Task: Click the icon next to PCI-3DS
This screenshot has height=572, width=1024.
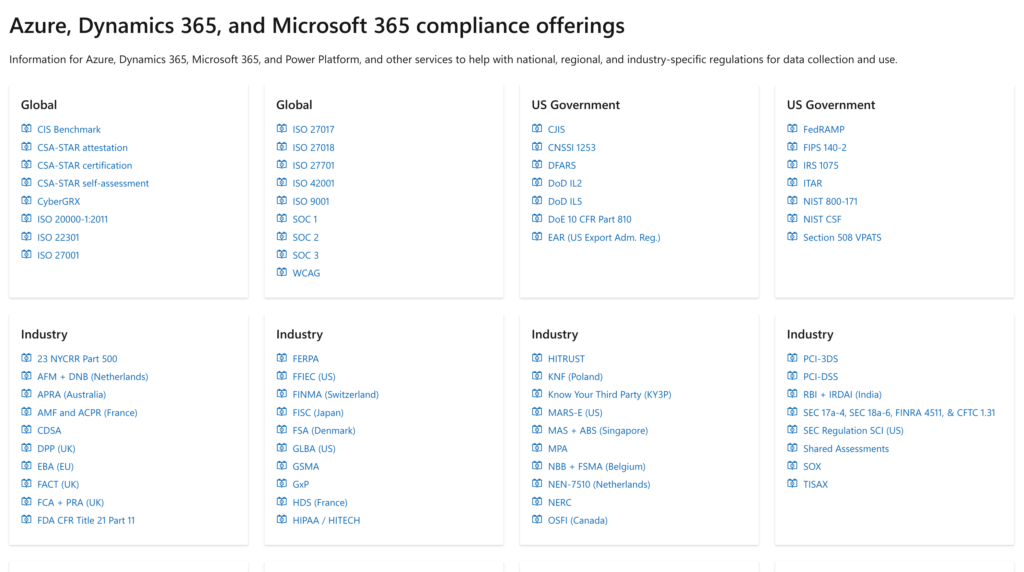Action: 792,358
